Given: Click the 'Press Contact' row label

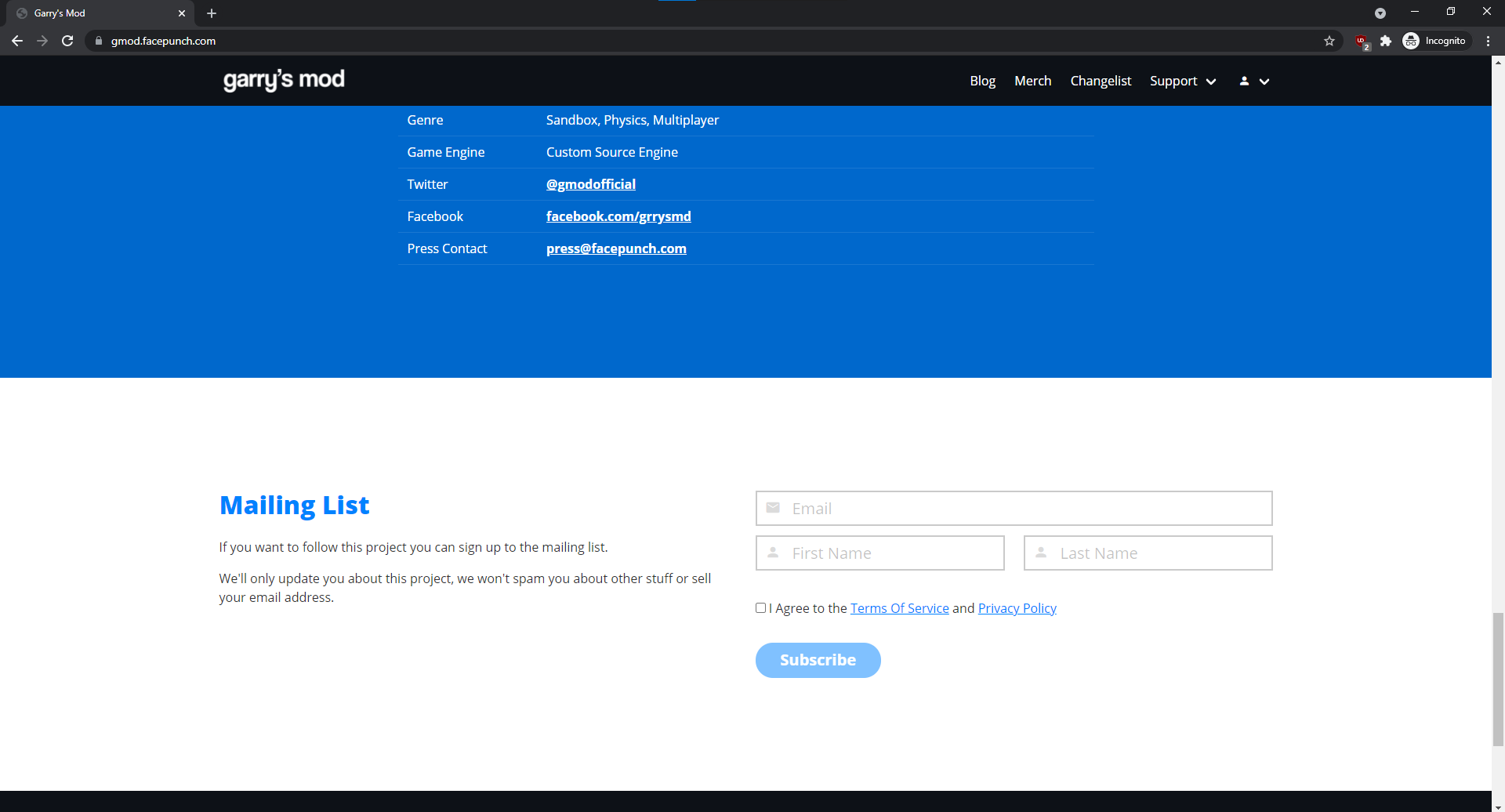Looking at the screenshot, I should pos(447,248).
